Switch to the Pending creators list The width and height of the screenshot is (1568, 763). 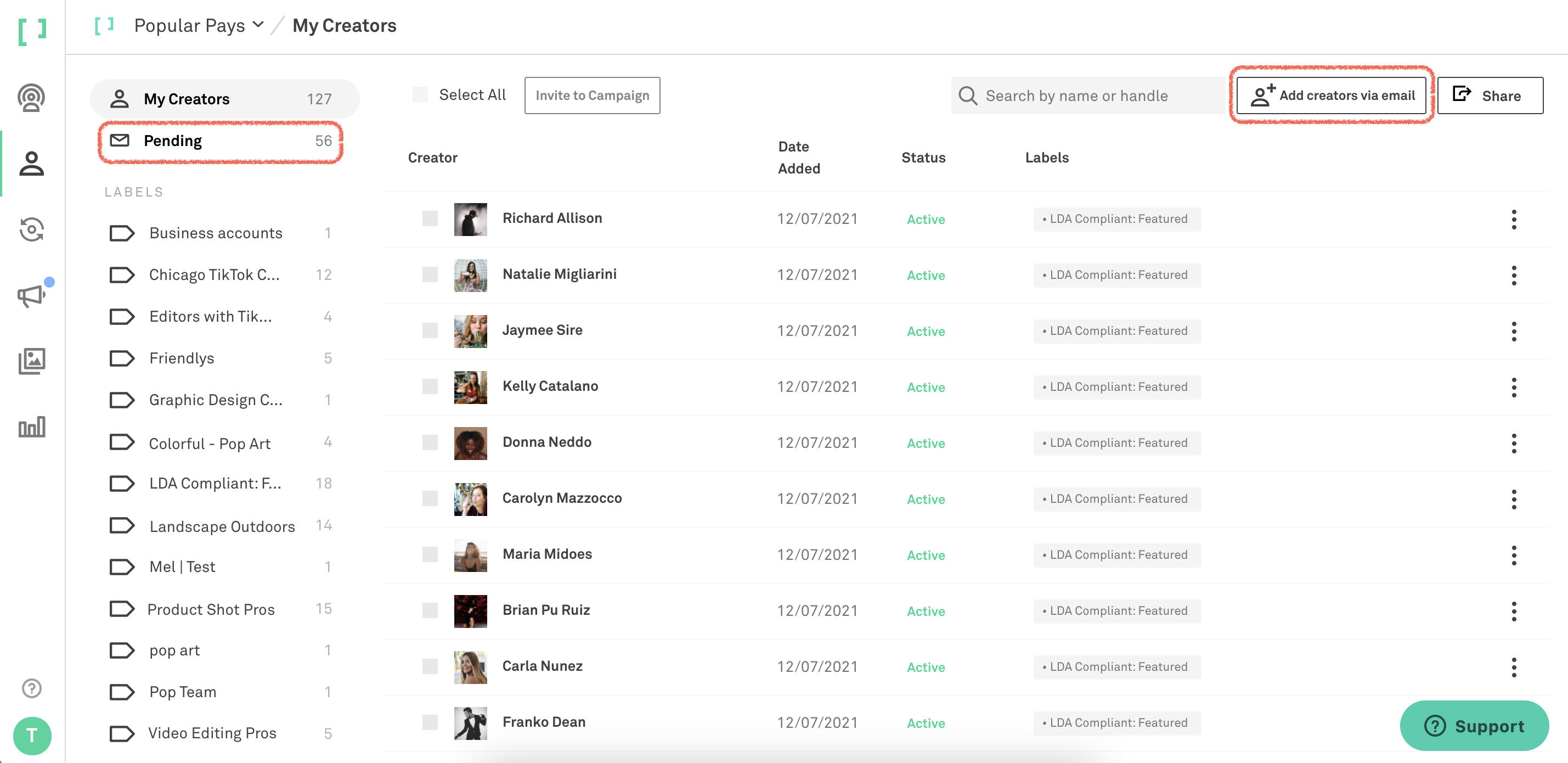[x=173, y=140]
